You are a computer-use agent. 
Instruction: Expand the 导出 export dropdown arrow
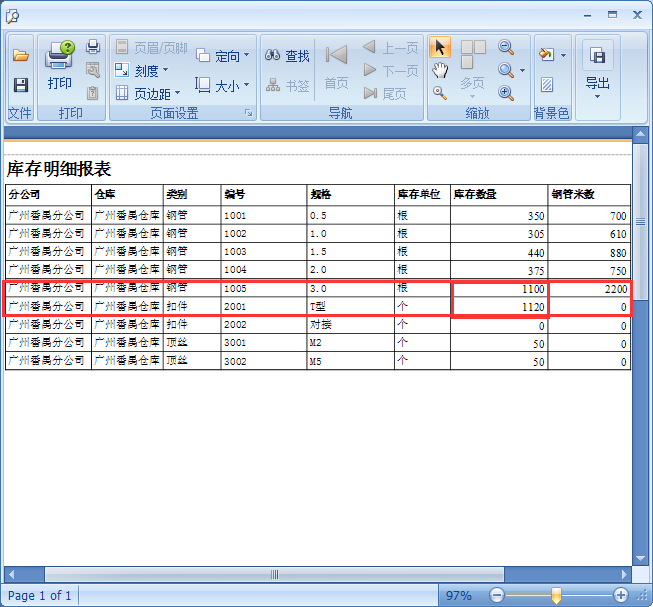tap(597, 97)
